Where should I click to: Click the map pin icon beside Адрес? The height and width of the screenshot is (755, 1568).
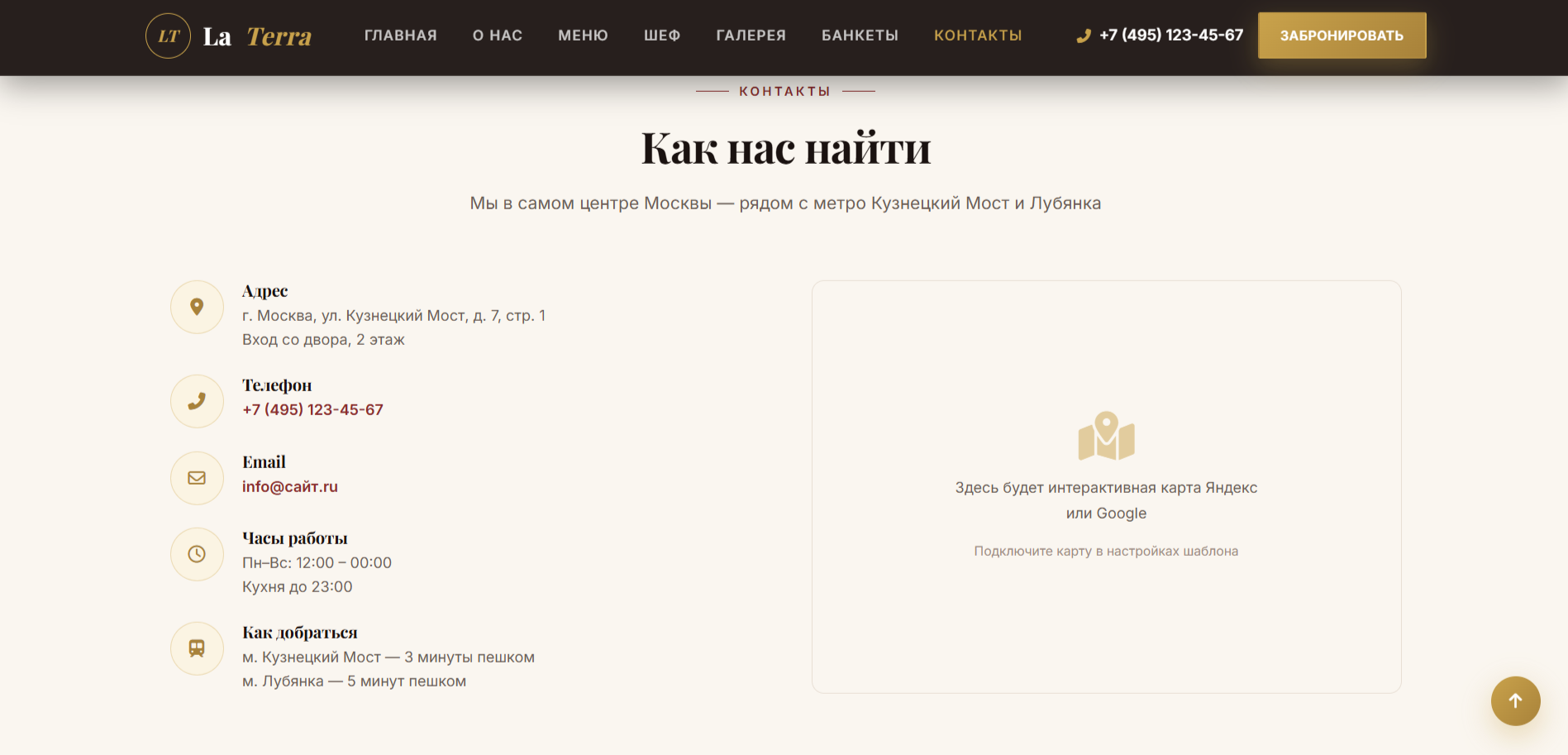(197, 307)
